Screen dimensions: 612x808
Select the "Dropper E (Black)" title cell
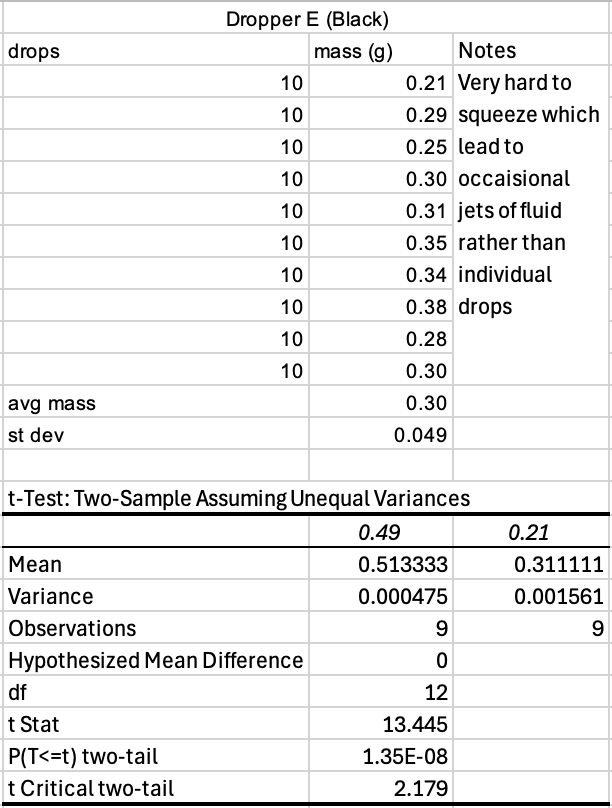pyautogui.click(x=306, y=18)
